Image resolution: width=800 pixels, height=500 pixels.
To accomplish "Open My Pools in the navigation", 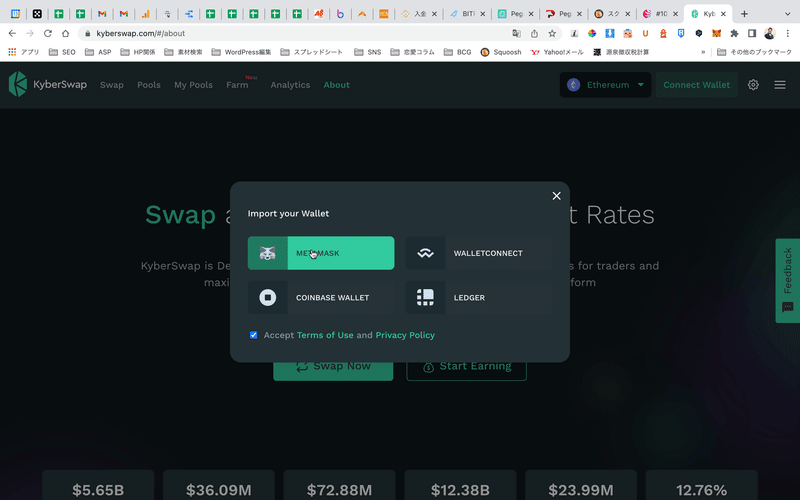I will click(x=193, y=85).
